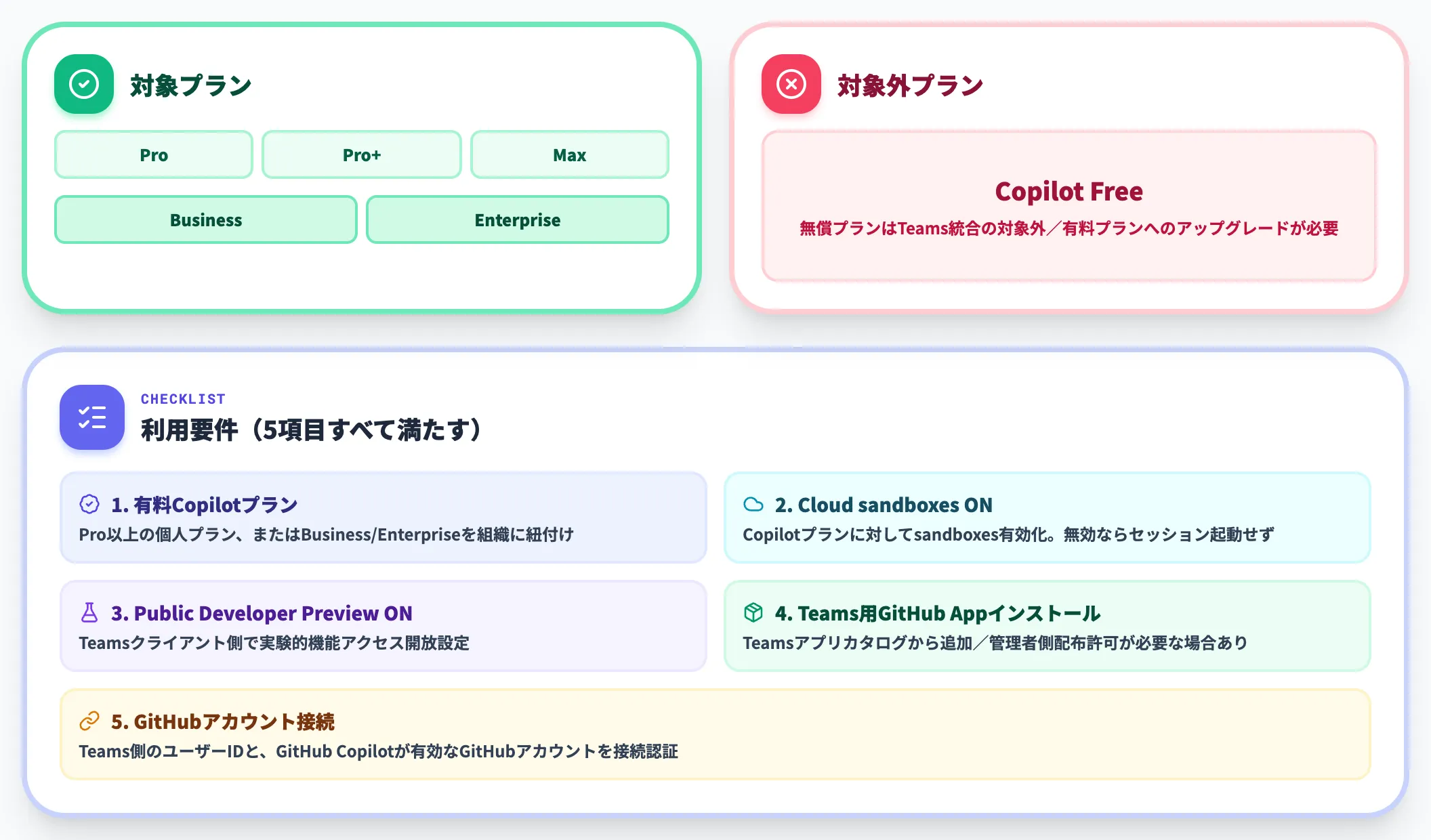The height and width of the screenshot is (840, 1431).
Task: Click the Teams側のユーザーIDと description line
Action: click(x=379, y=751)
